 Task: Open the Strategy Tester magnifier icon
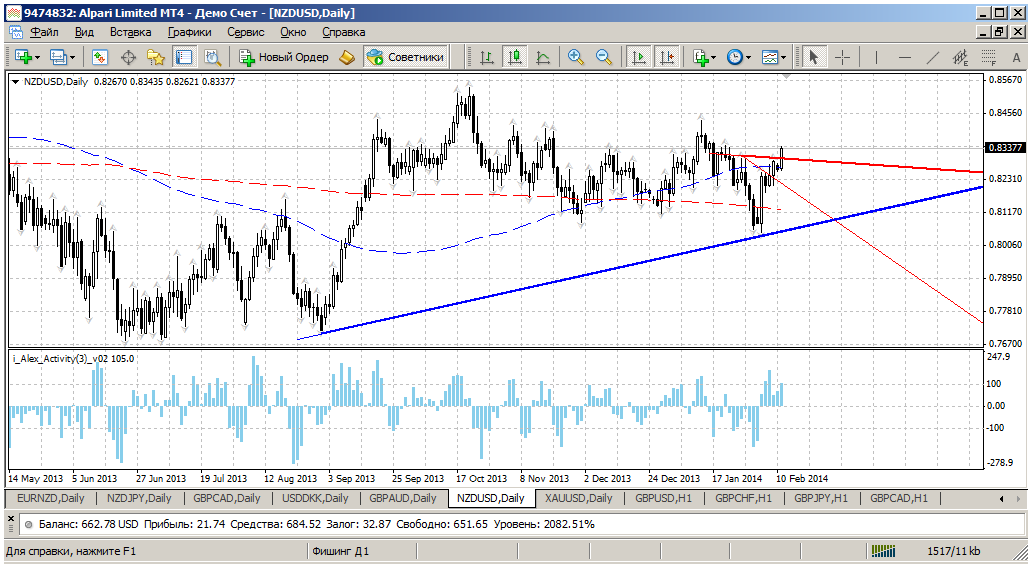point(213,58)
